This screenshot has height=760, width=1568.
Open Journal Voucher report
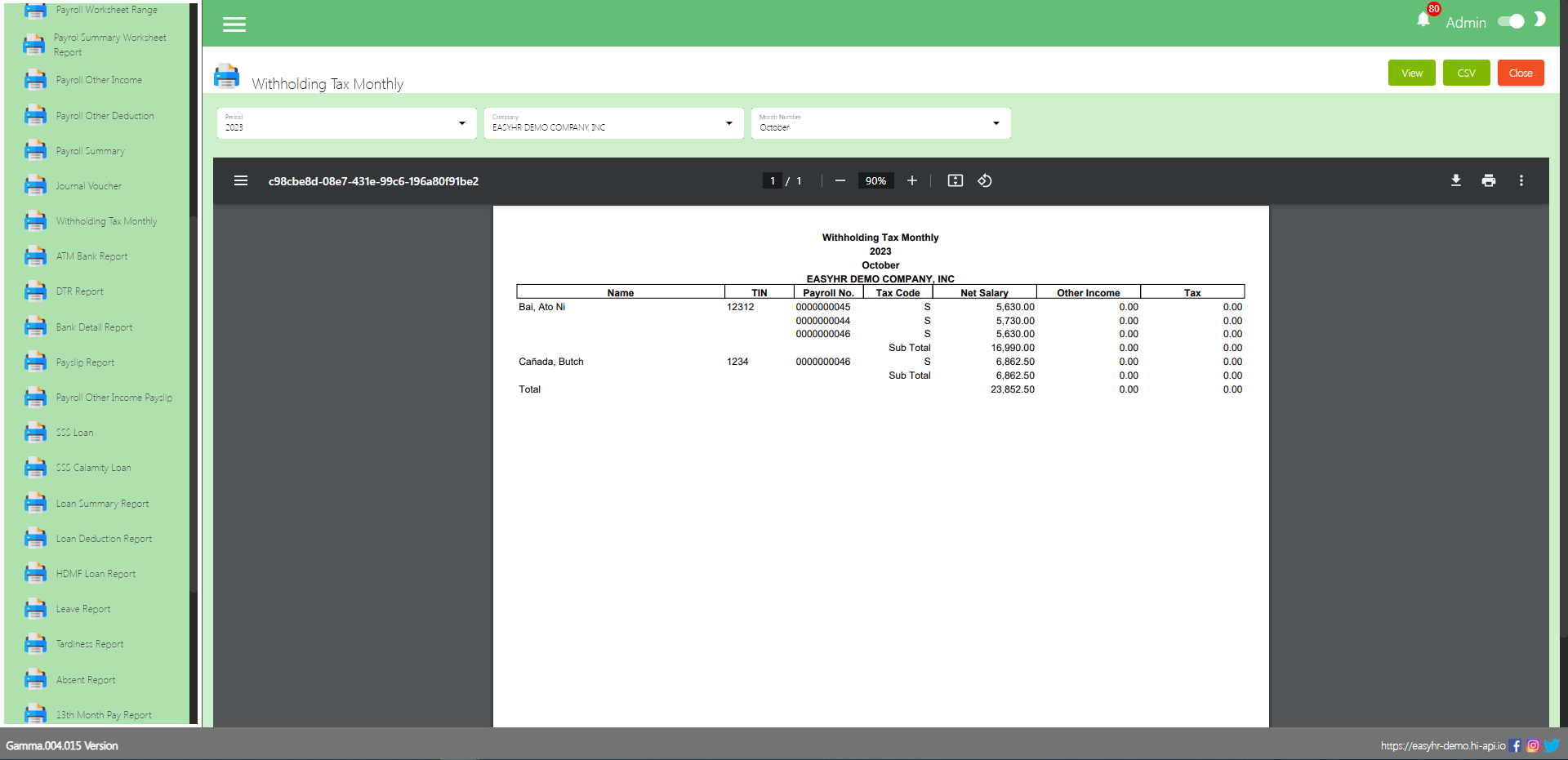[88, 186]
